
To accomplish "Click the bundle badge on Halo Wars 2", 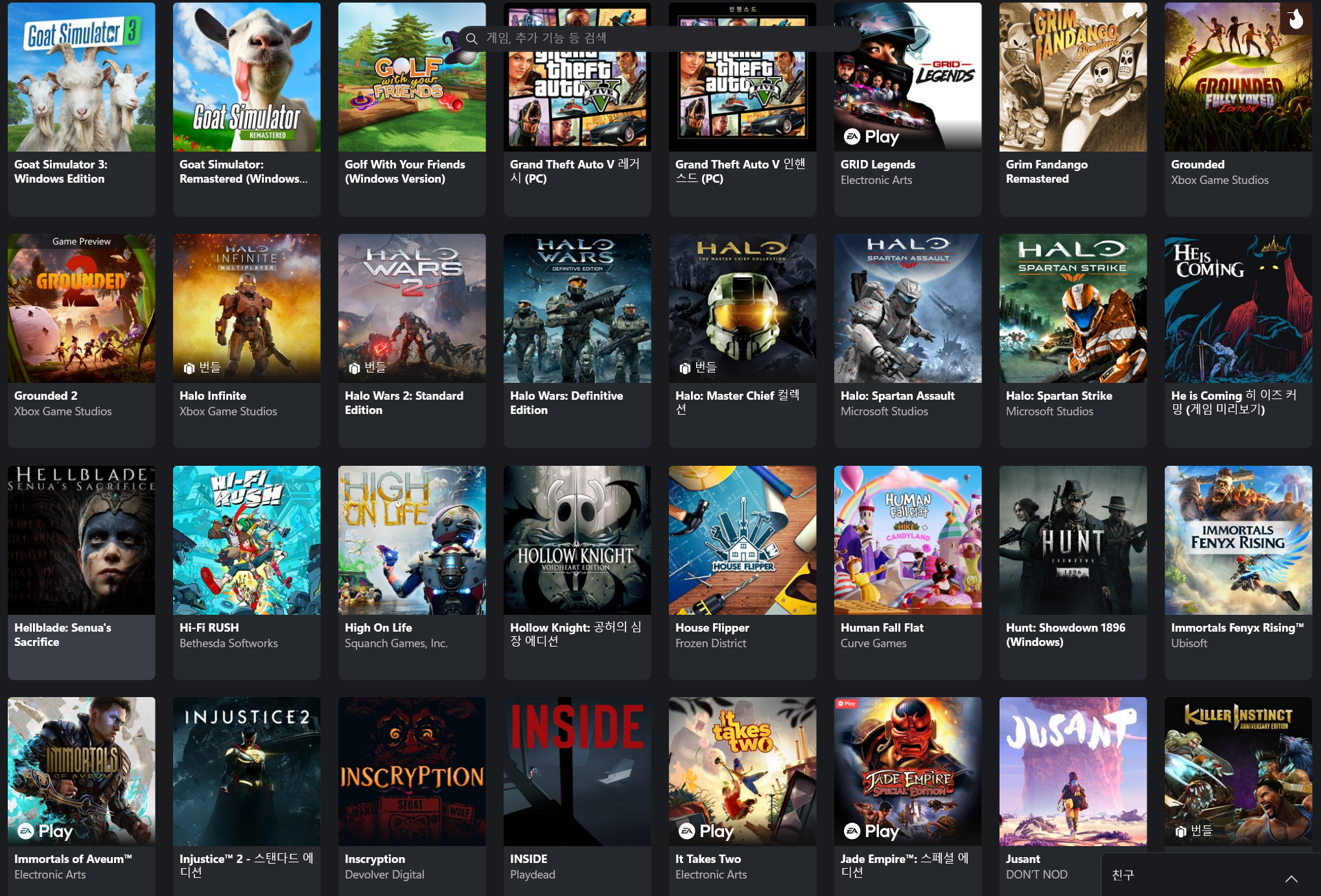I will click(366, 368).
